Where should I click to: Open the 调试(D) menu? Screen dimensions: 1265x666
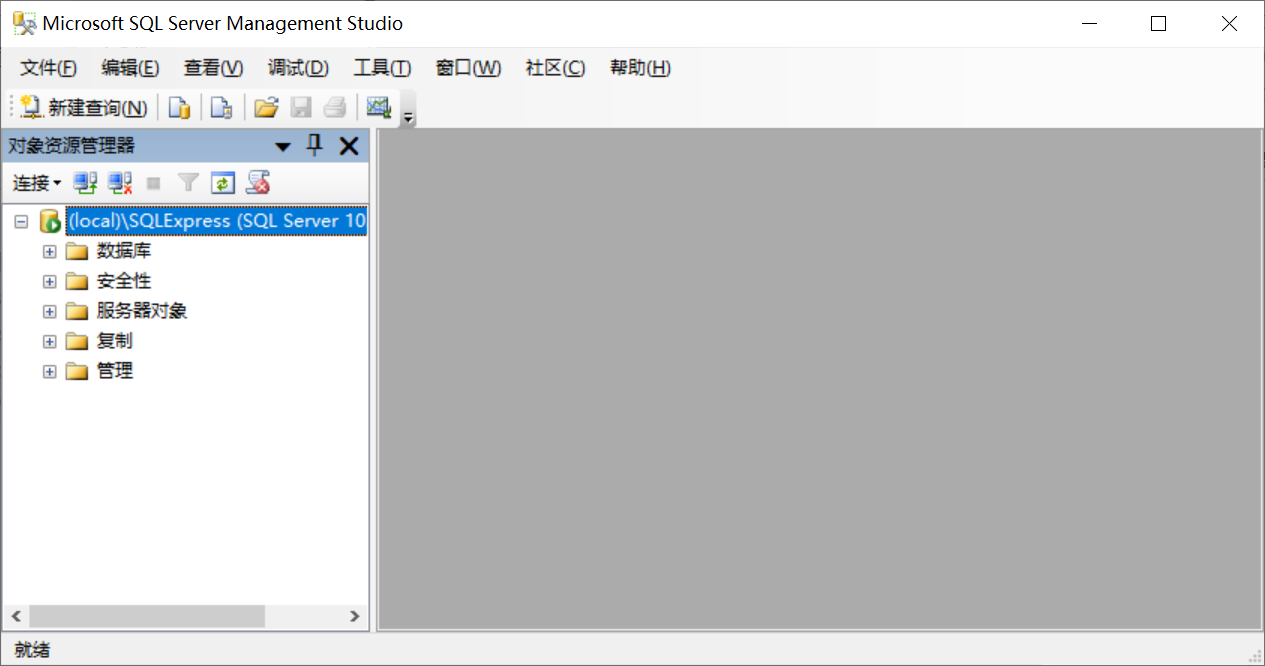click(298, 68)
